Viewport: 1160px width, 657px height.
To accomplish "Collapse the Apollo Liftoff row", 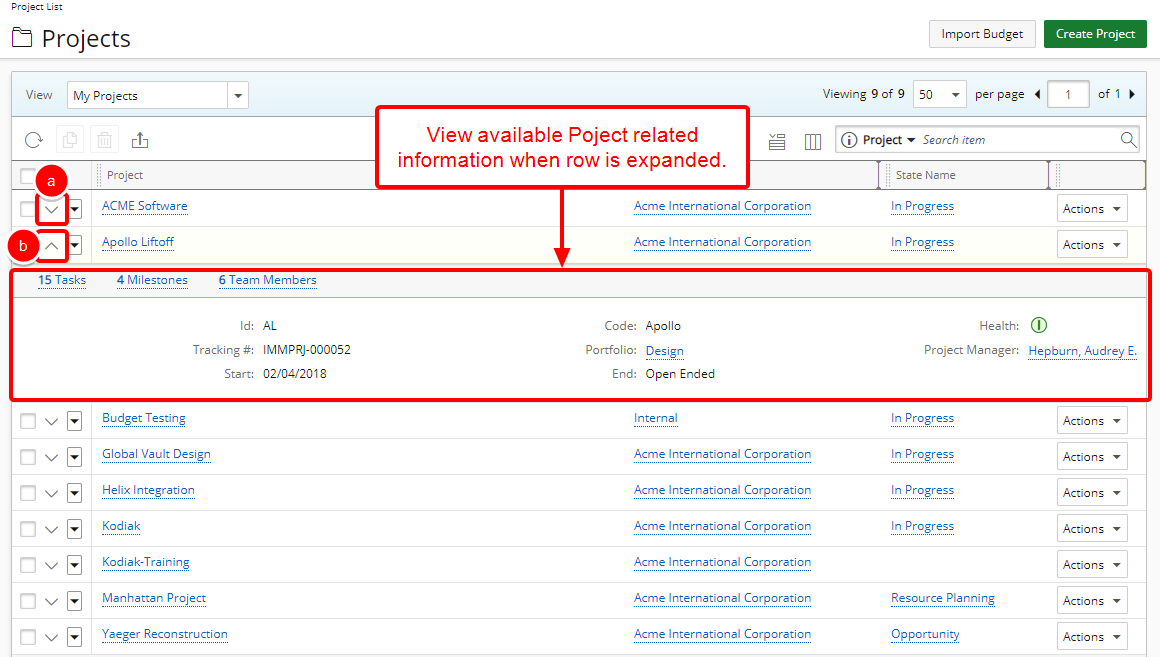I will (52, 245).
